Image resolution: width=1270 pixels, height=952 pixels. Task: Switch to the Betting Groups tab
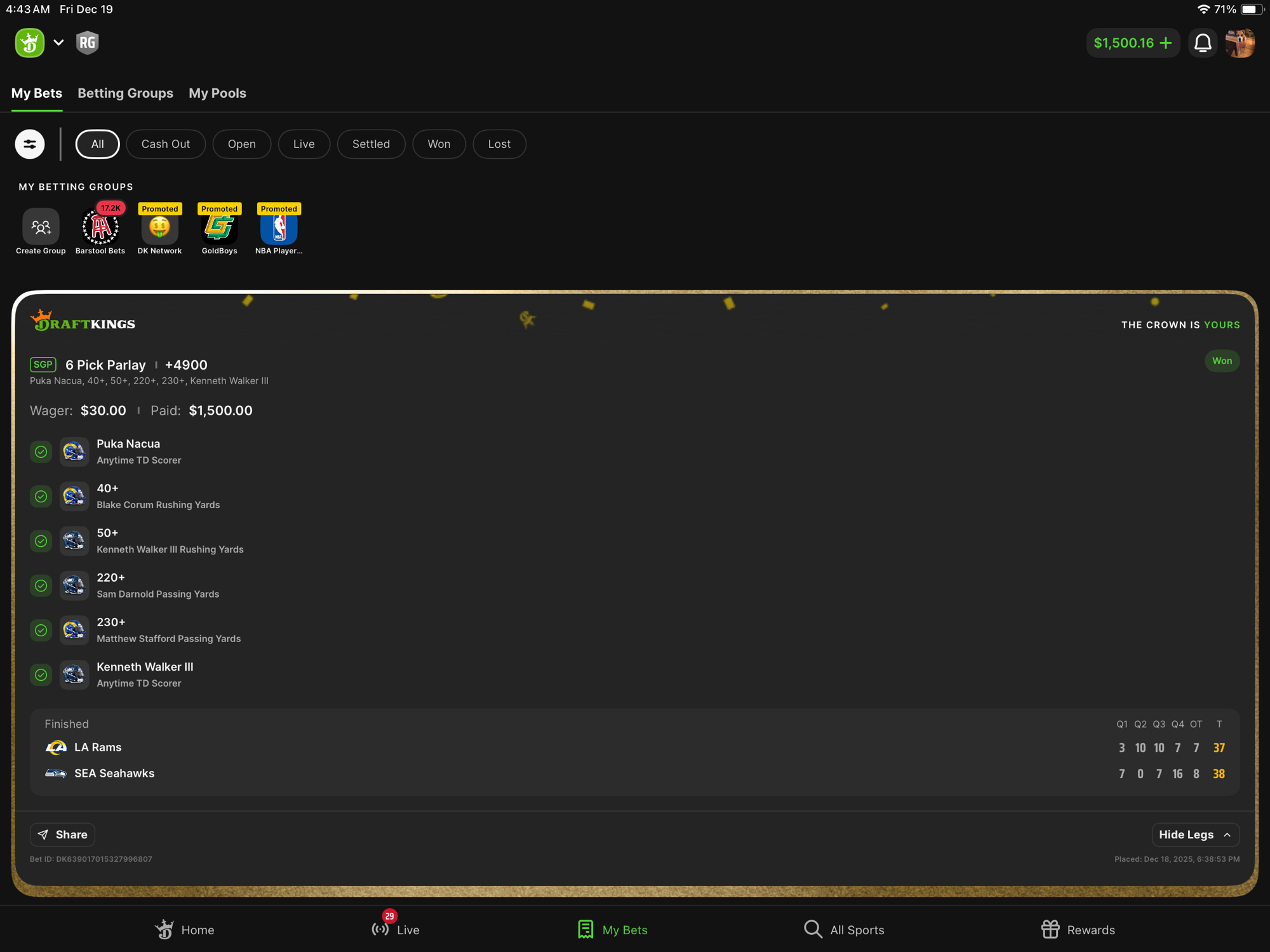point(125,93)
